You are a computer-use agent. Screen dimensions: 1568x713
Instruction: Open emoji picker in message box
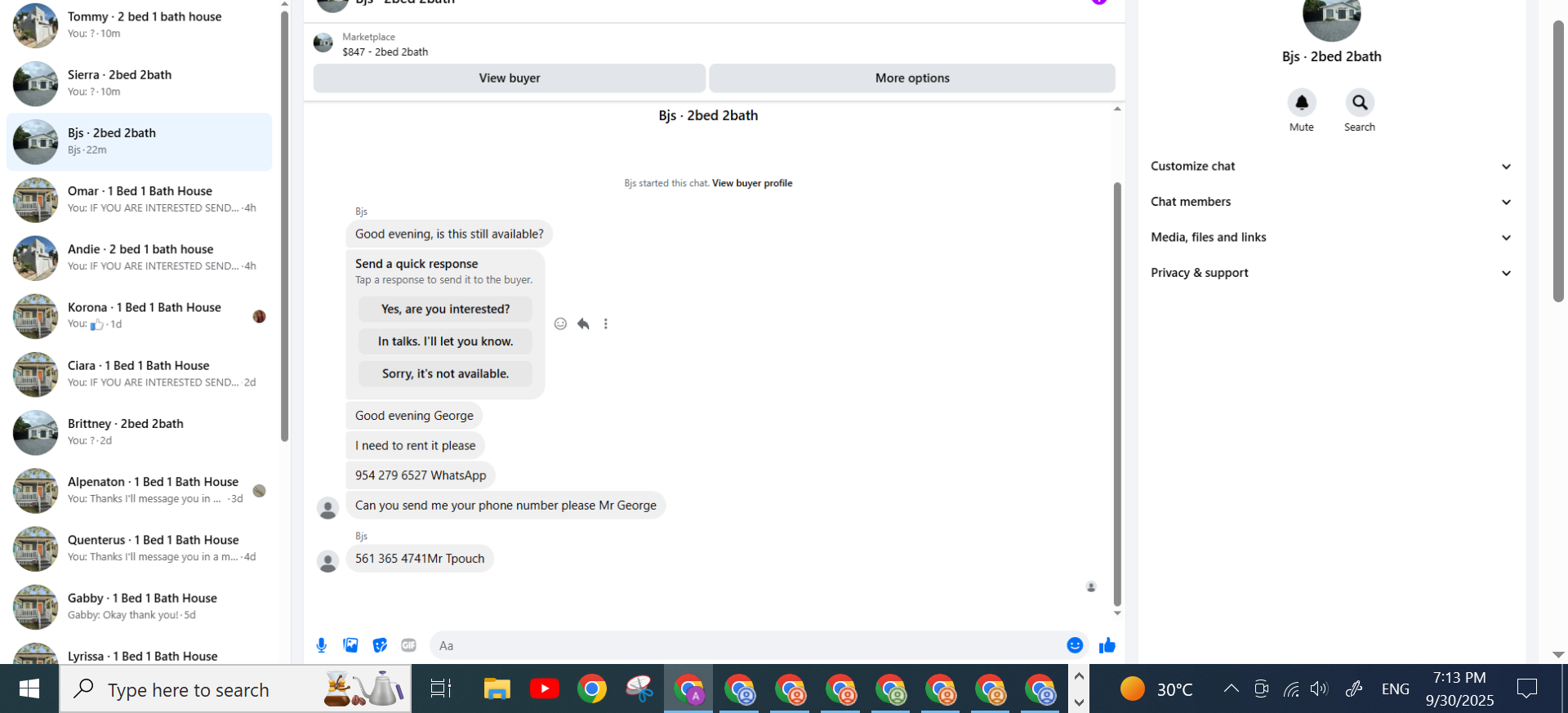1075,645
